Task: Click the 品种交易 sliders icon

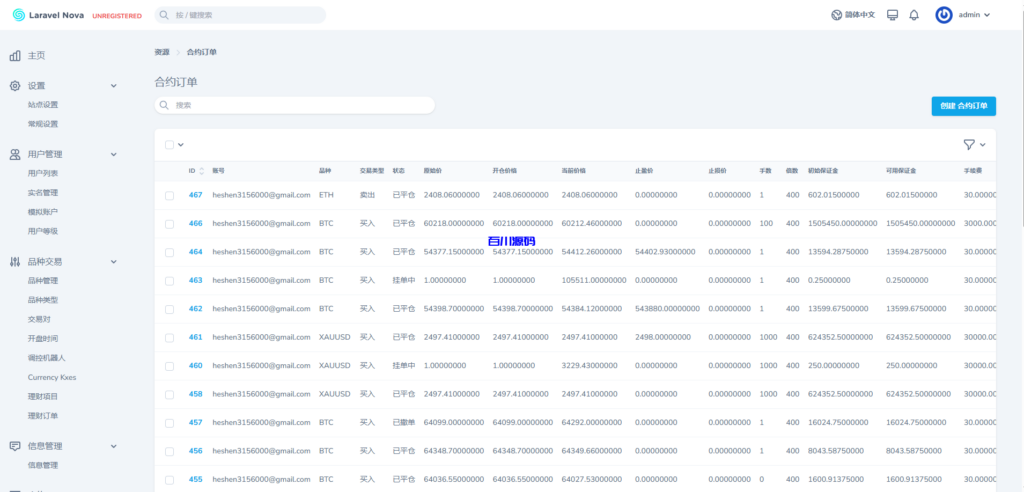Action: tap(15, 261)
